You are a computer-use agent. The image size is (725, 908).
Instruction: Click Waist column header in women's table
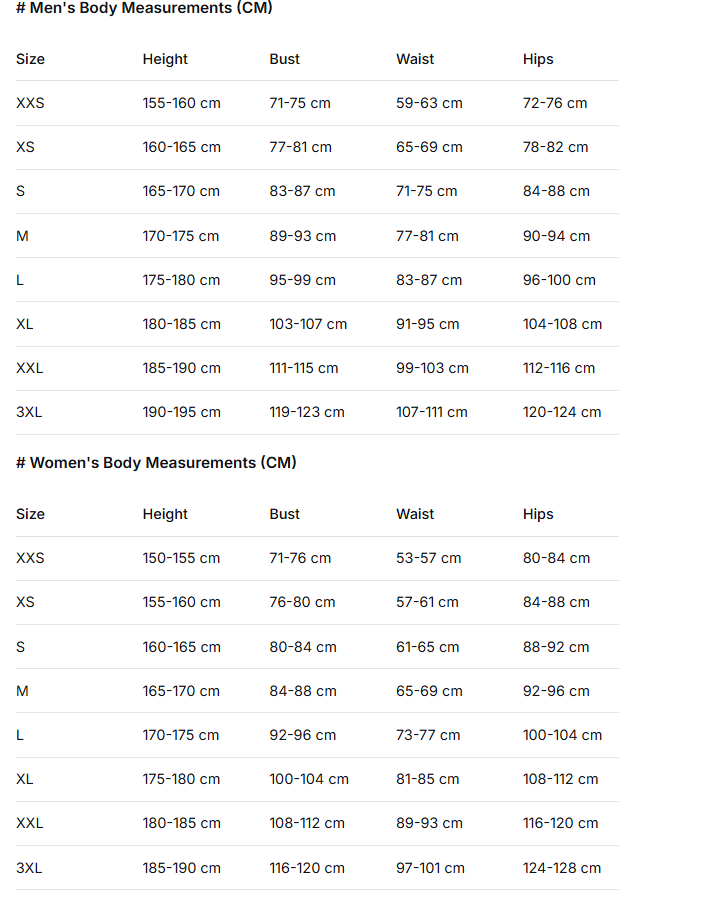click(x=415, y=514)
